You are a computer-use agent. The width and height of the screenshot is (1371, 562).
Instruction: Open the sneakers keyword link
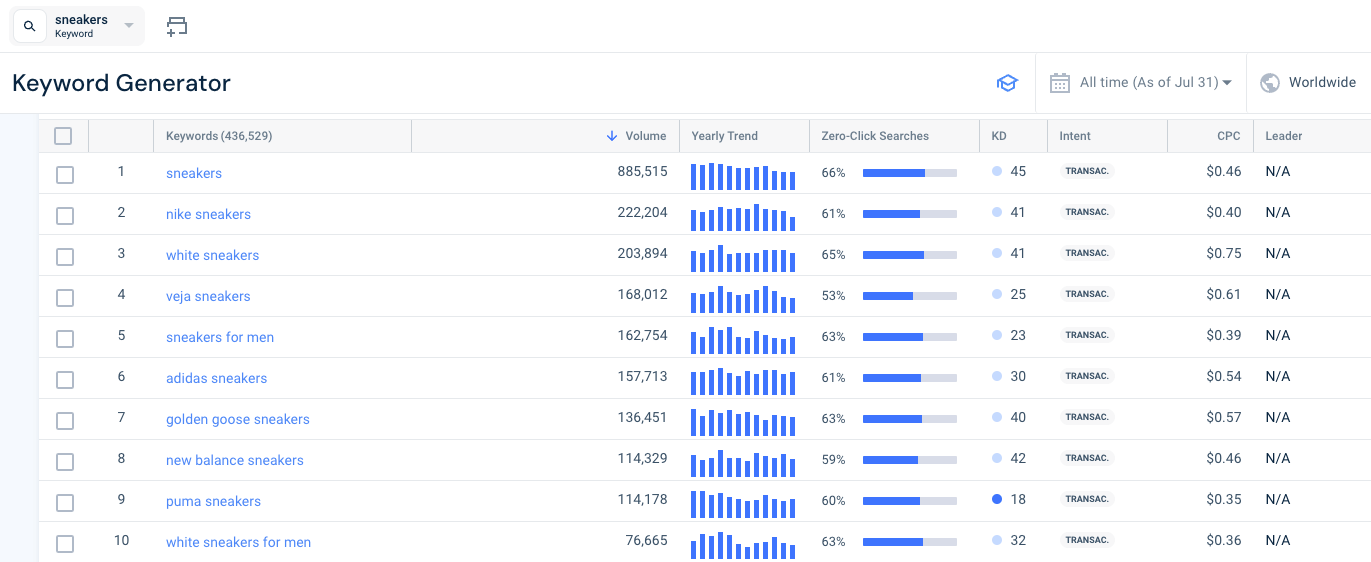[194, 173]
